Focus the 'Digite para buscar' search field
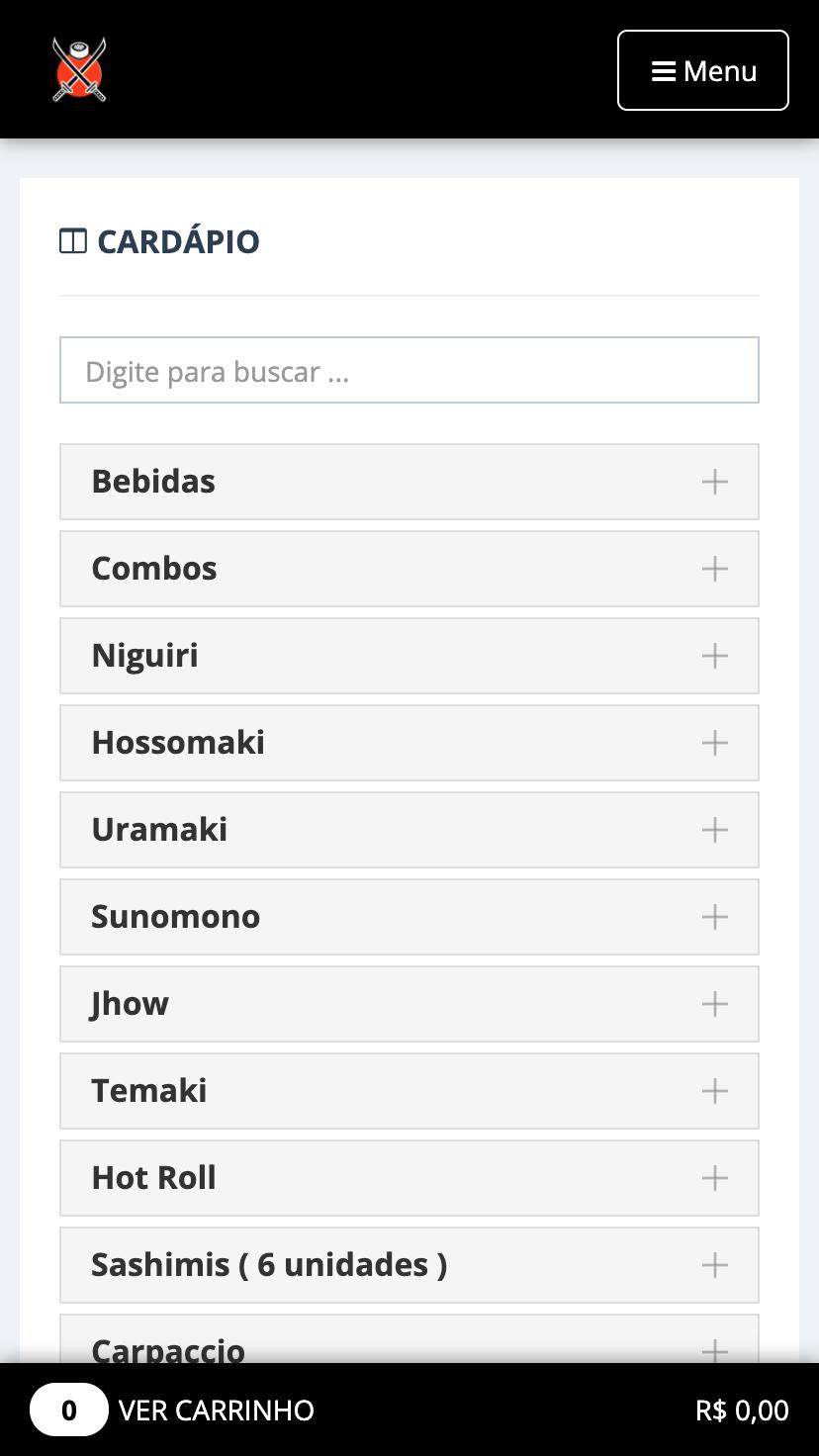Image resolution: width=819 pixels, height=1456 pixels. 409,370
